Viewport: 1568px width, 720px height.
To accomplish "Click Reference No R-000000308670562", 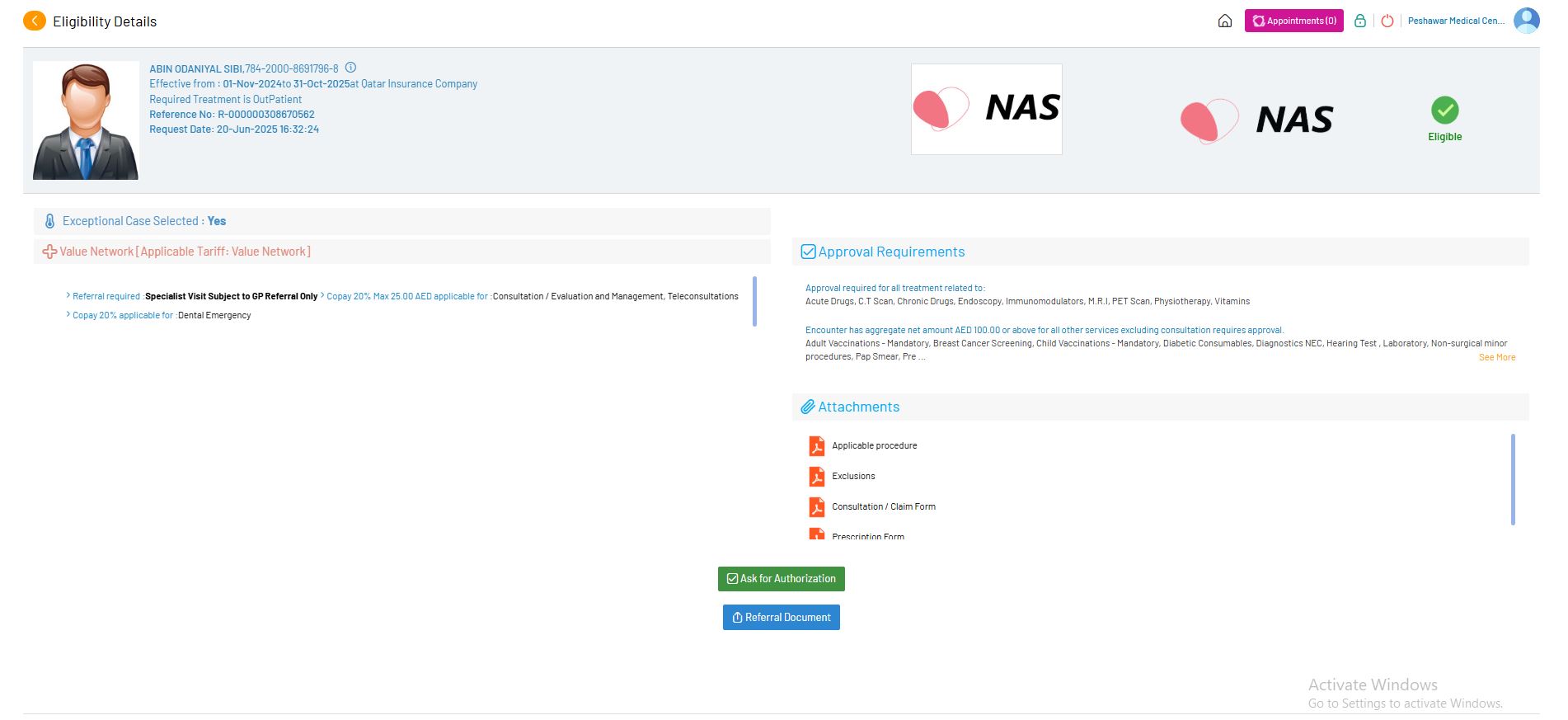I will 232,115.
